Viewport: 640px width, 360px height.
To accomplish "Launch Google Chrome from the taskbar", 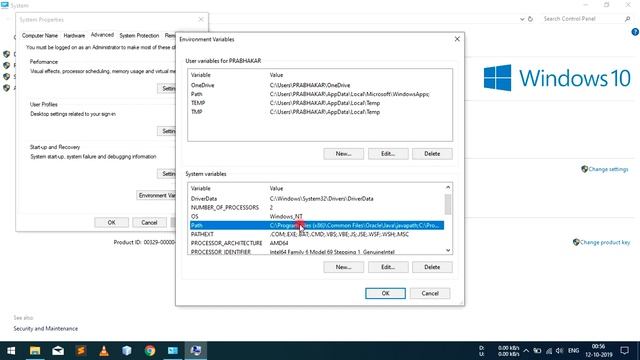I will tap(150, 351).
